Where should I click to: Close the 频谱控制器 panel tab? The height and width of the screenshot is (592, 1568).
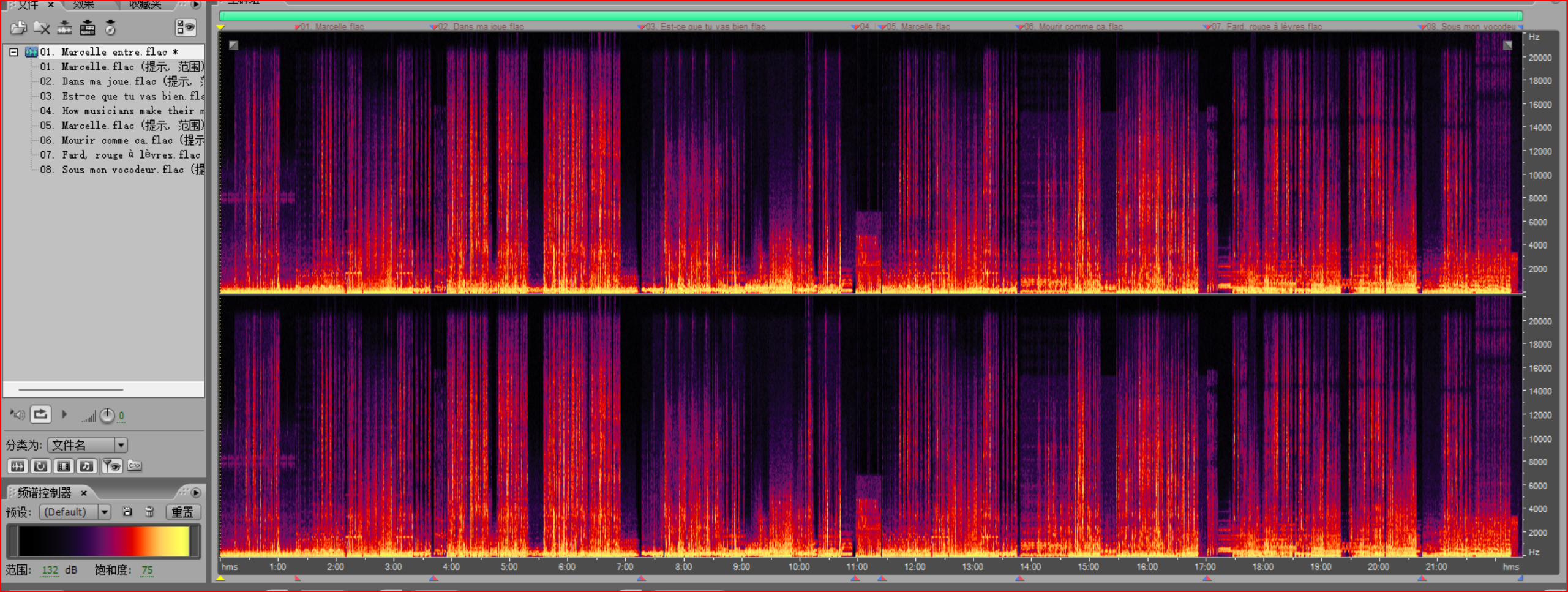(84, 493)
